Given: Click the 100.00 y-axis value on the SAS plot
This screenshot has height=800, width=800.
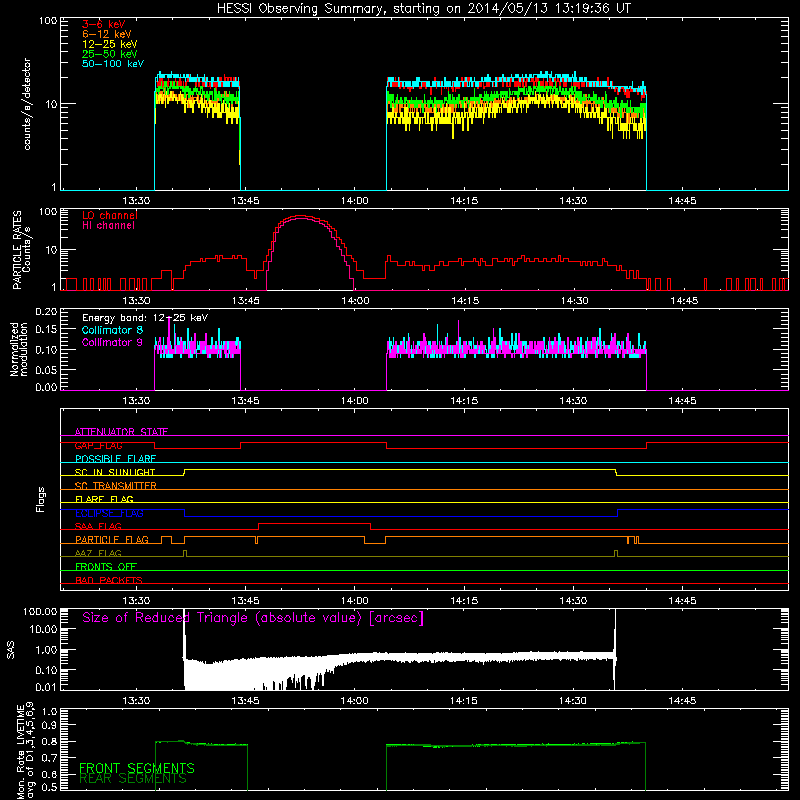Looking at the screenshot, I should [x=40, y=612].
